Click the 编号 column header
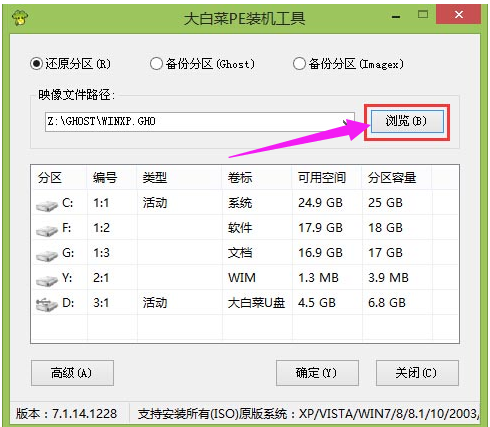Image resolution: width=490 pixels, height=427 pixels. click(112, 177)
